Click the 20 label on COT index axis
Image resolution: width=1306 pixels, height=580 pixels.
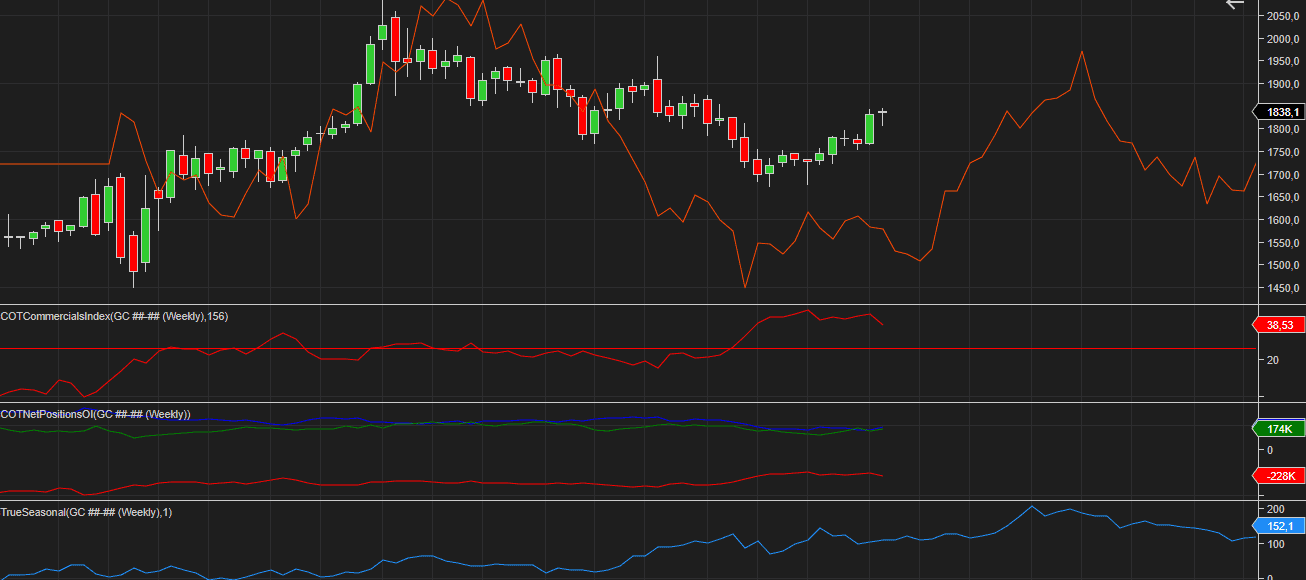pos(1272,360)
